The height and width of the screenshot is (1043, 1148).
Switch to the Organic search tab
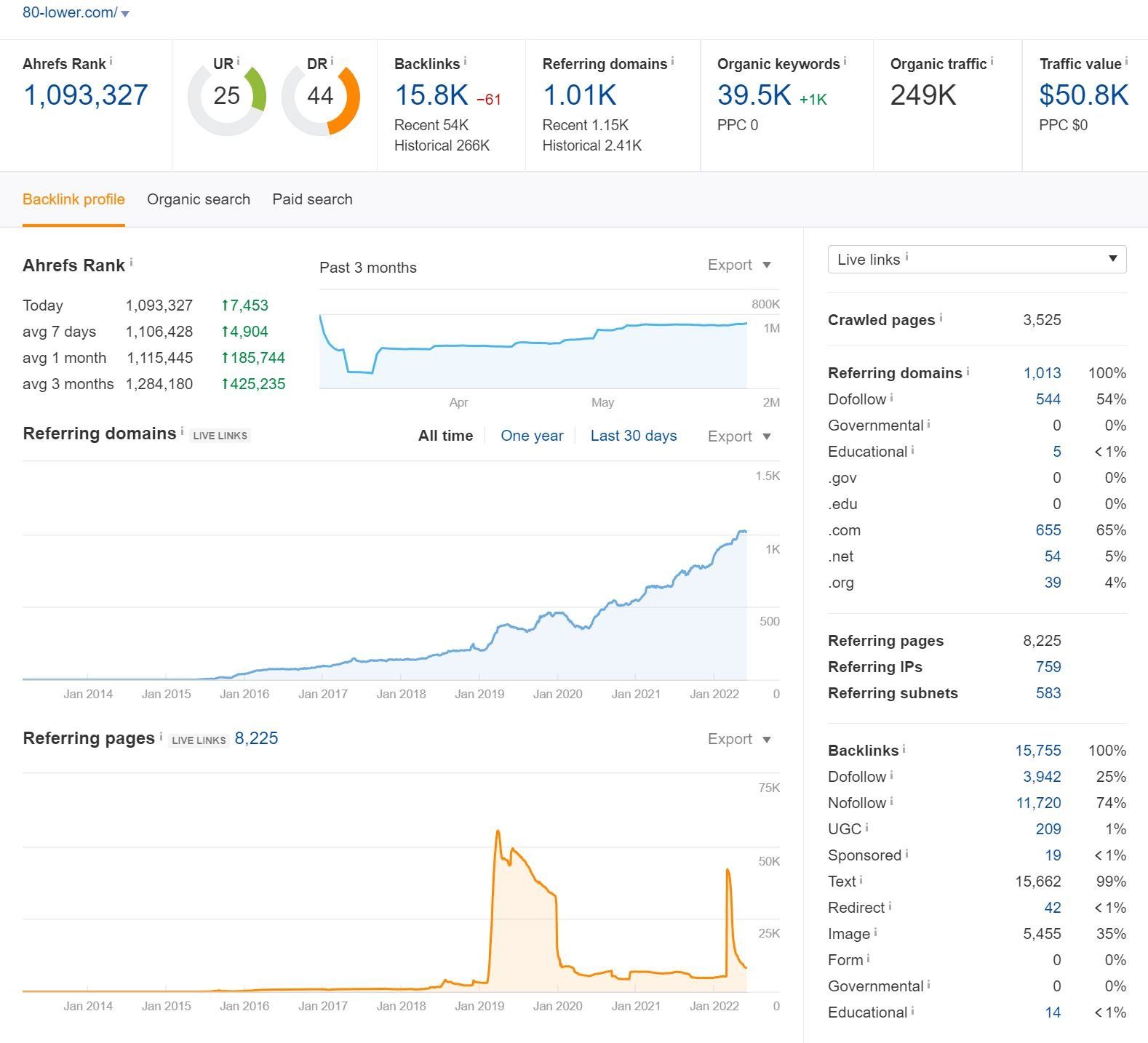pyautogui.click(x=199, y=199)
